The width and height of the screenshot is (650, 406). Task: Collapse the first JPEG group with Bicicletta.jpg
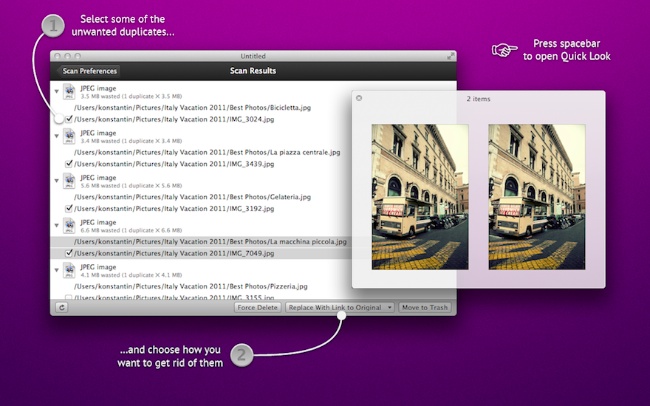(57, 91)
